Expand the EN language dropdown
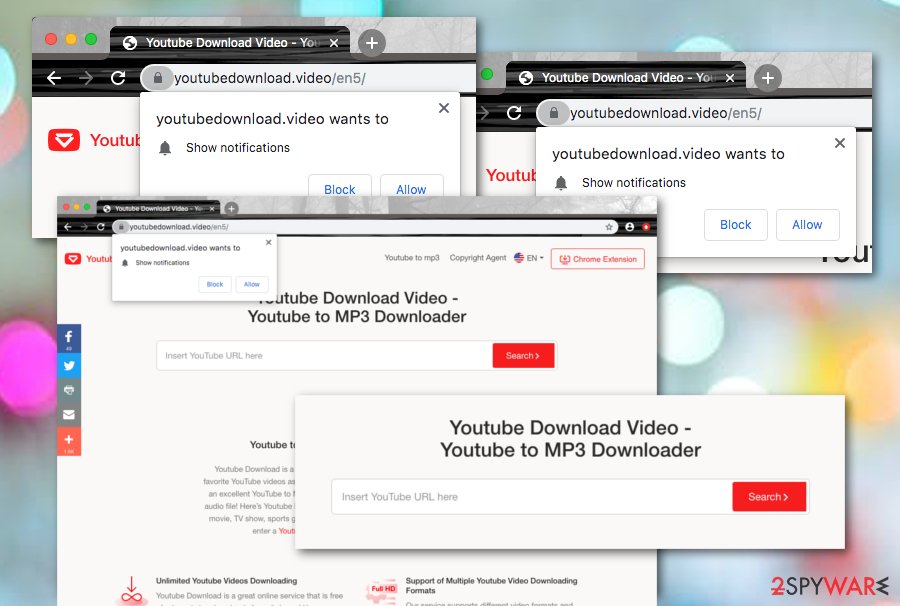This screenshot has height=606, width=900. pyautogui.click(x=529, y=258)
